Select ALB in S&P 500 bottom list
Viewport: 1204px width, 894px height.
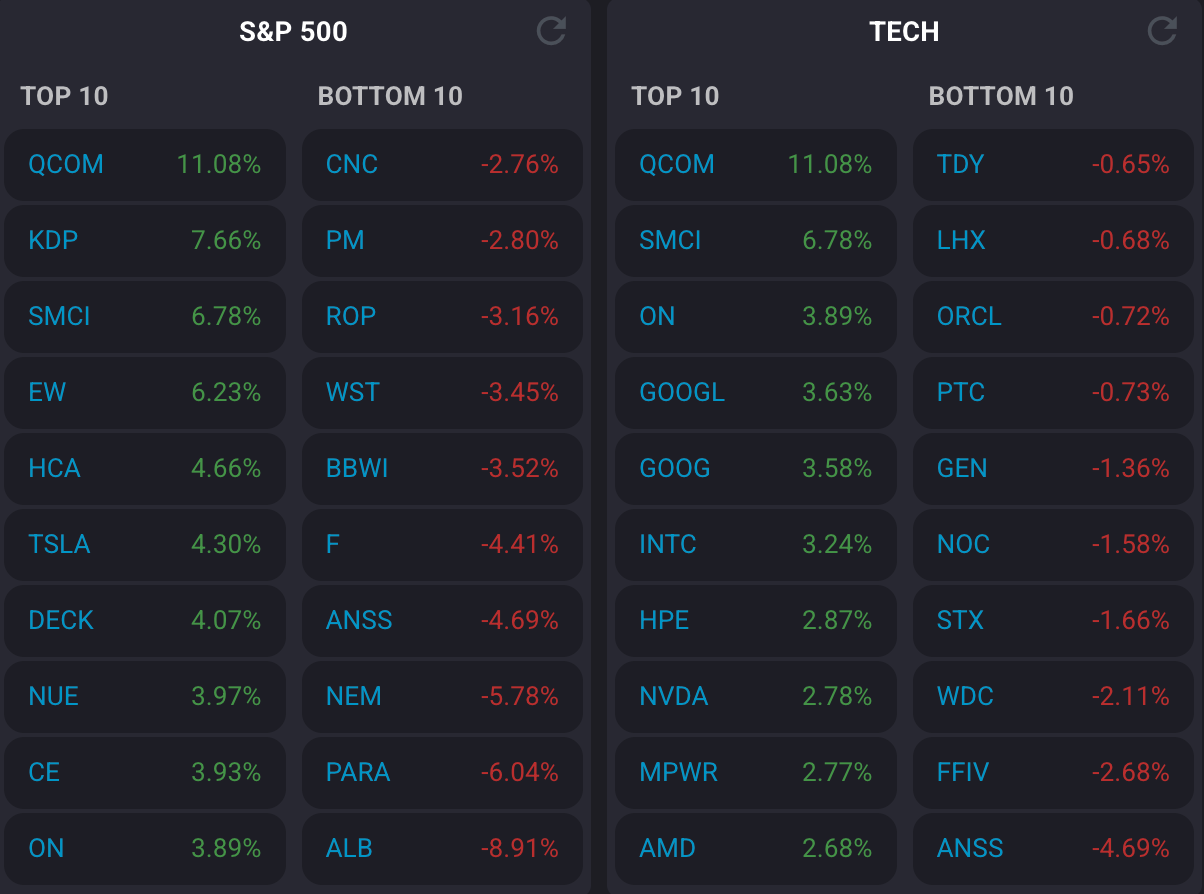tap(349, 849)
